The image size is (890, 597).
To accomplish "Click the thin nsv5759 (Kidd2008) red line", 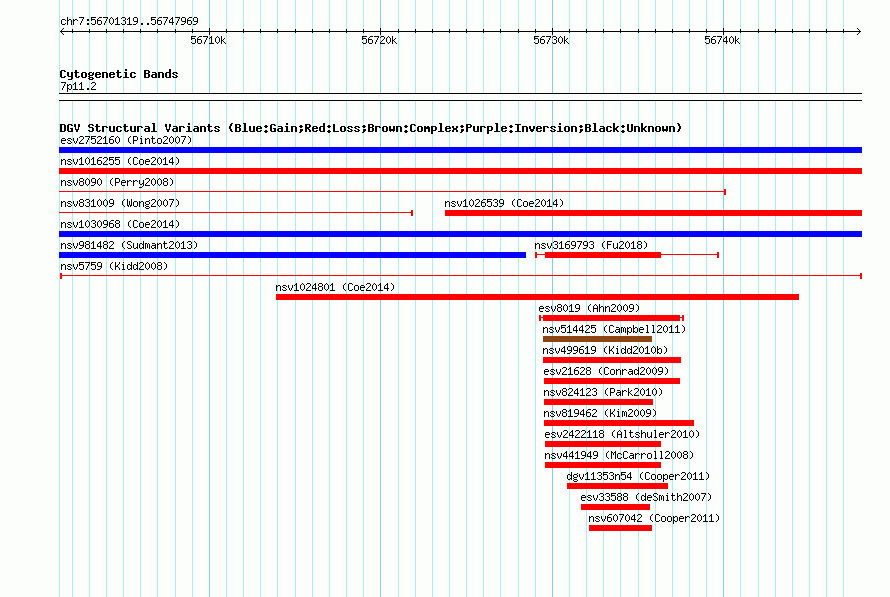I will click(461, 276).
